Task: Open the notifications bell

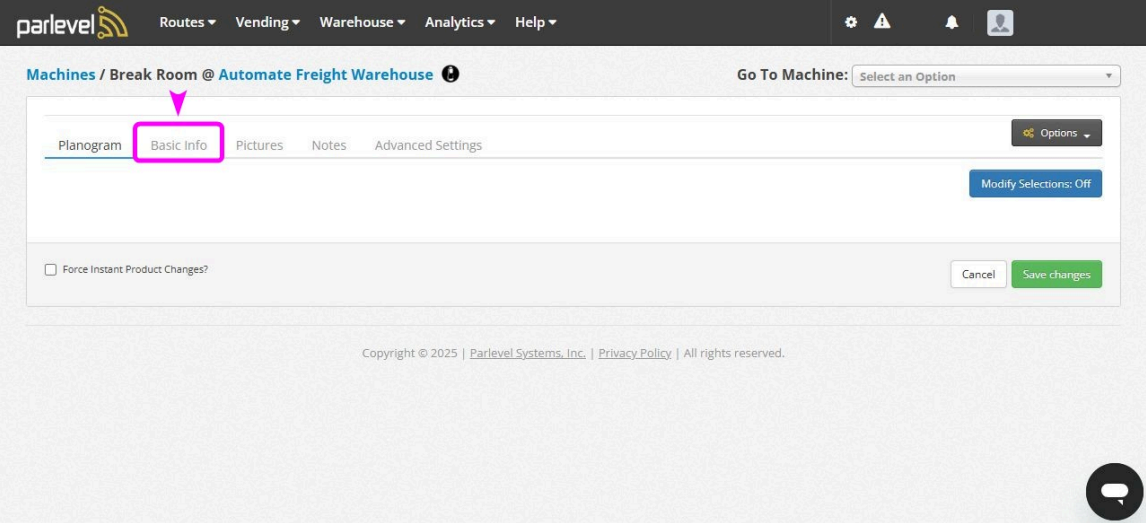Action: [x=952, y=22]
